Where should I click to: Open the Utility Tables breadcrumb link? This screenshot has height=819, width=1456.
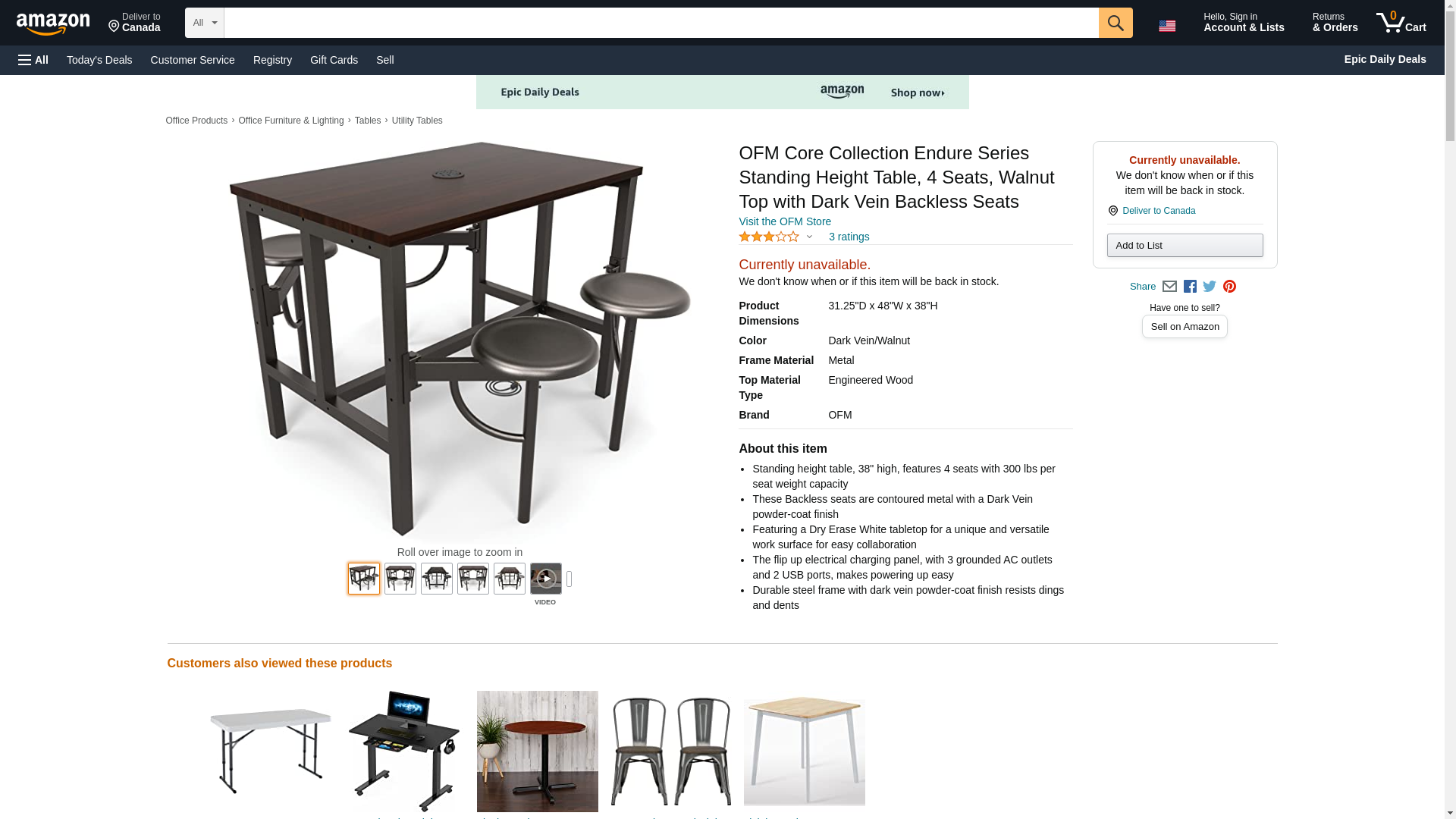point(417,121)
